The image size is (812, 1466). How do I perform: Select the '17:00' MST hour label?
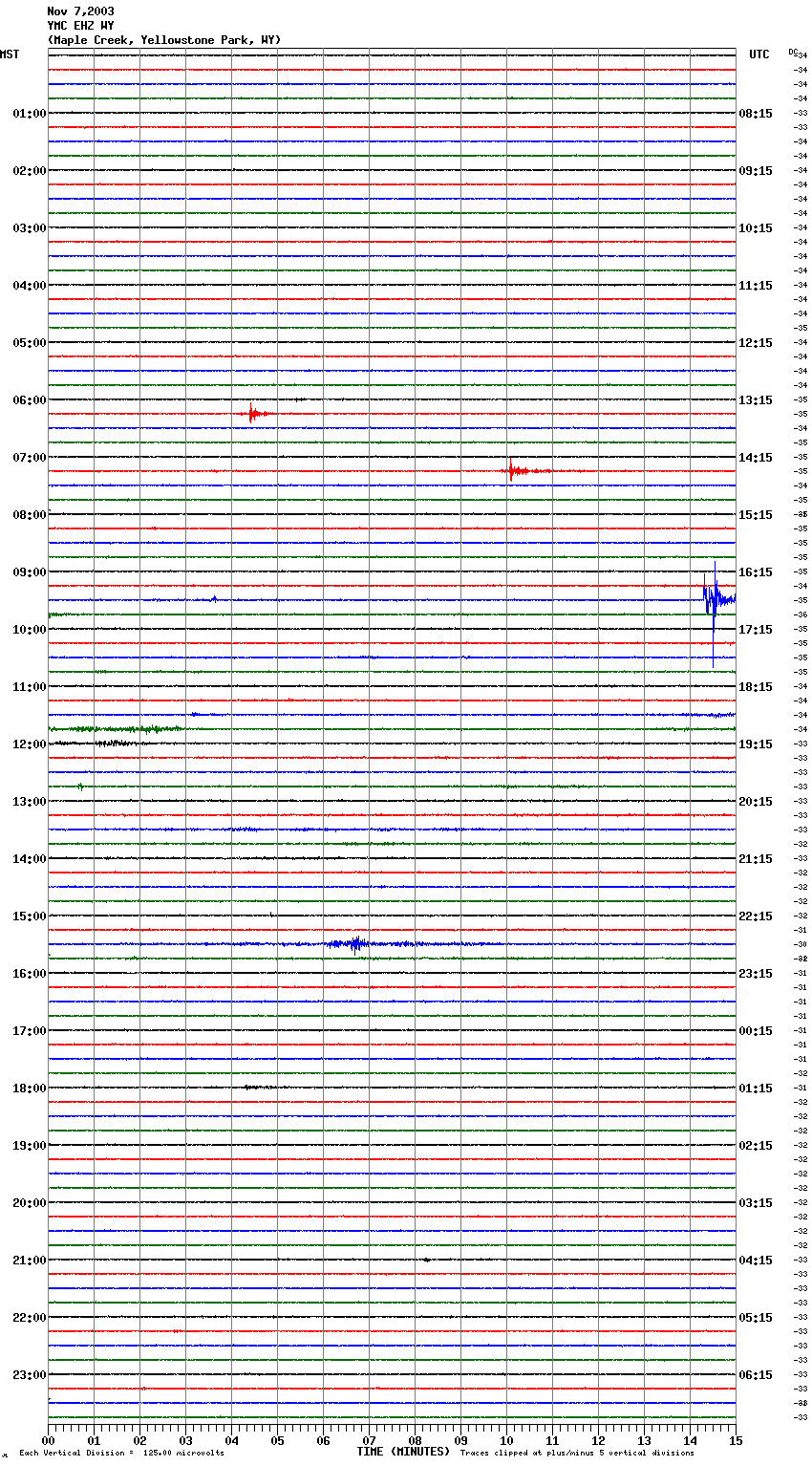click(x=30, y=1031)
